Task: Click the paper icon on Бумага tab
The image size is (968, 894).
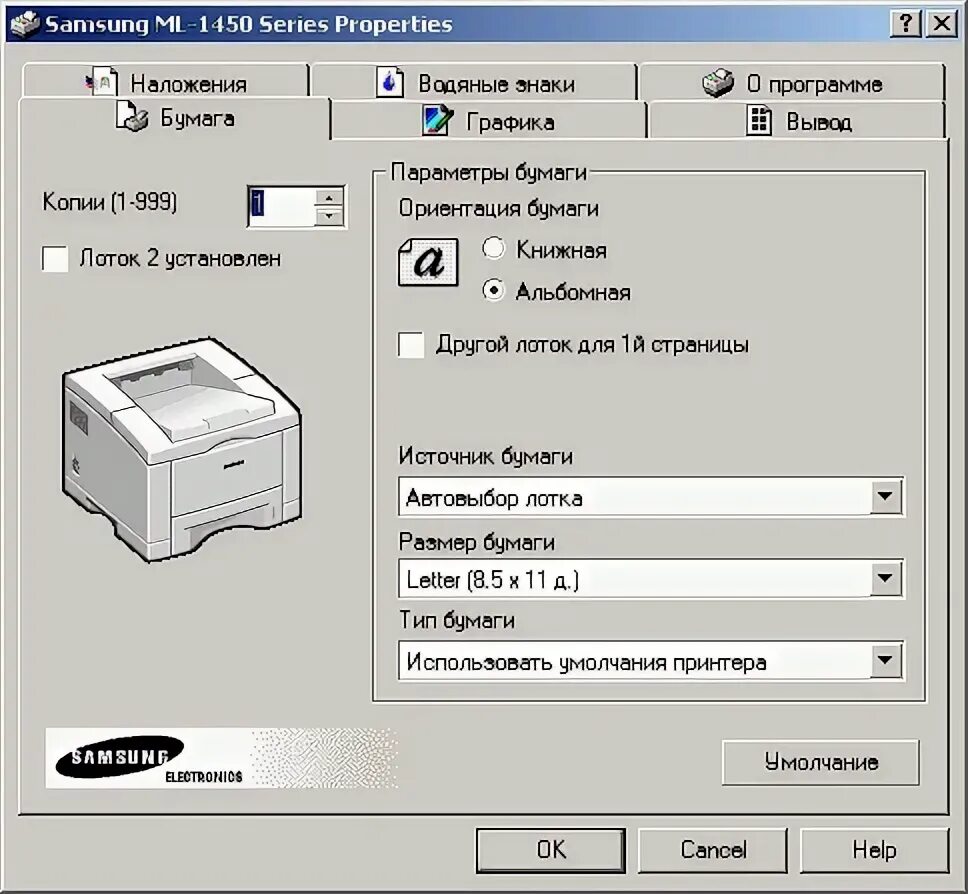Action: [x=132, y=117]
